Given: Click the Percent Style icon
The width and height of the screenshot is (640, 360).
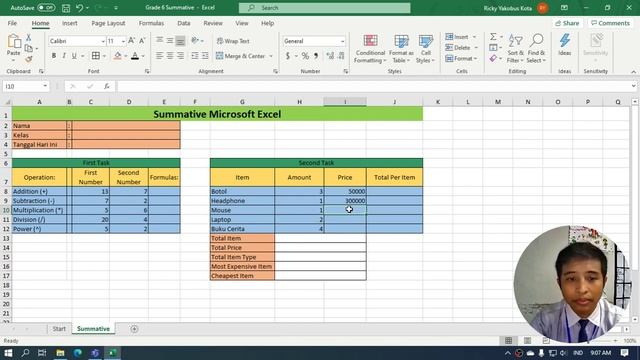Looking at the screenshot, I should tap(305, 56).
